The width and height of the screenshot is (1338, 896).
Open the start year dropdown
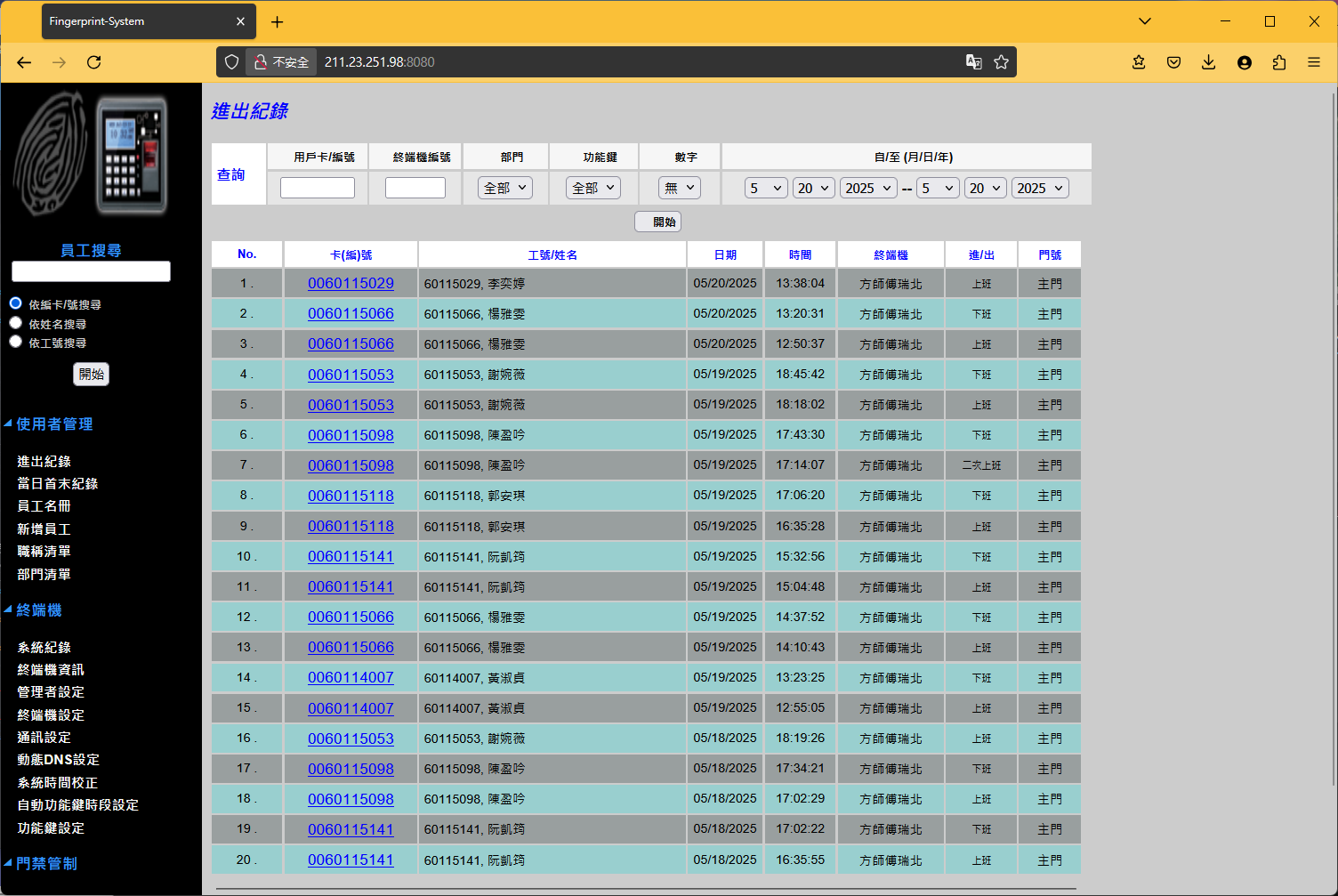pyautogui.click(x=868, y=188)
